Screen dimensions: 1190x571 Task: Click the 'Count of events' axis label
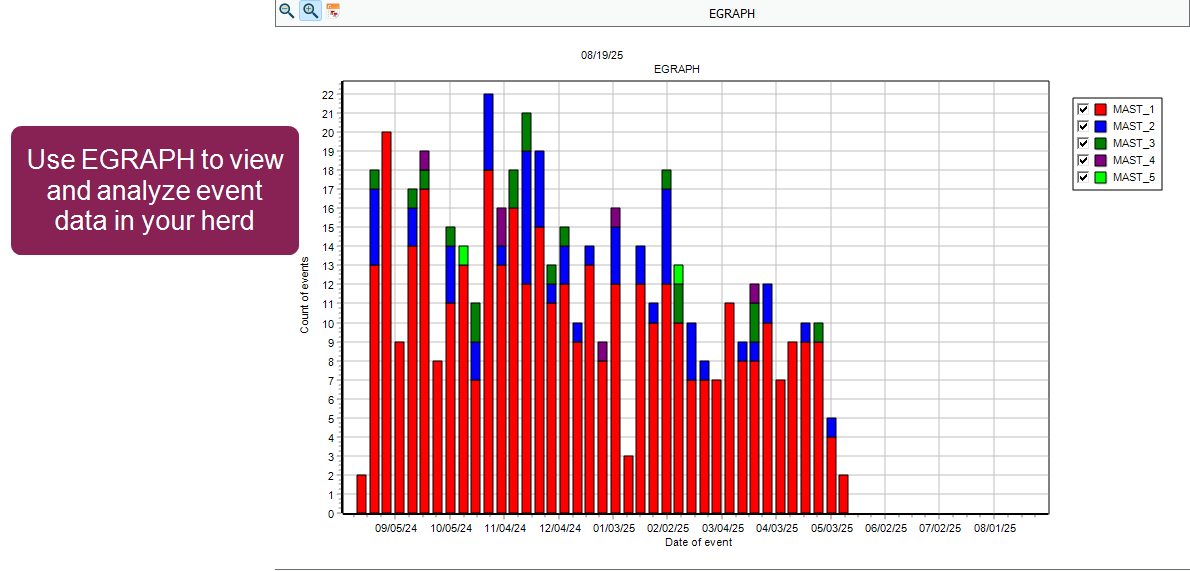point(305,295)
